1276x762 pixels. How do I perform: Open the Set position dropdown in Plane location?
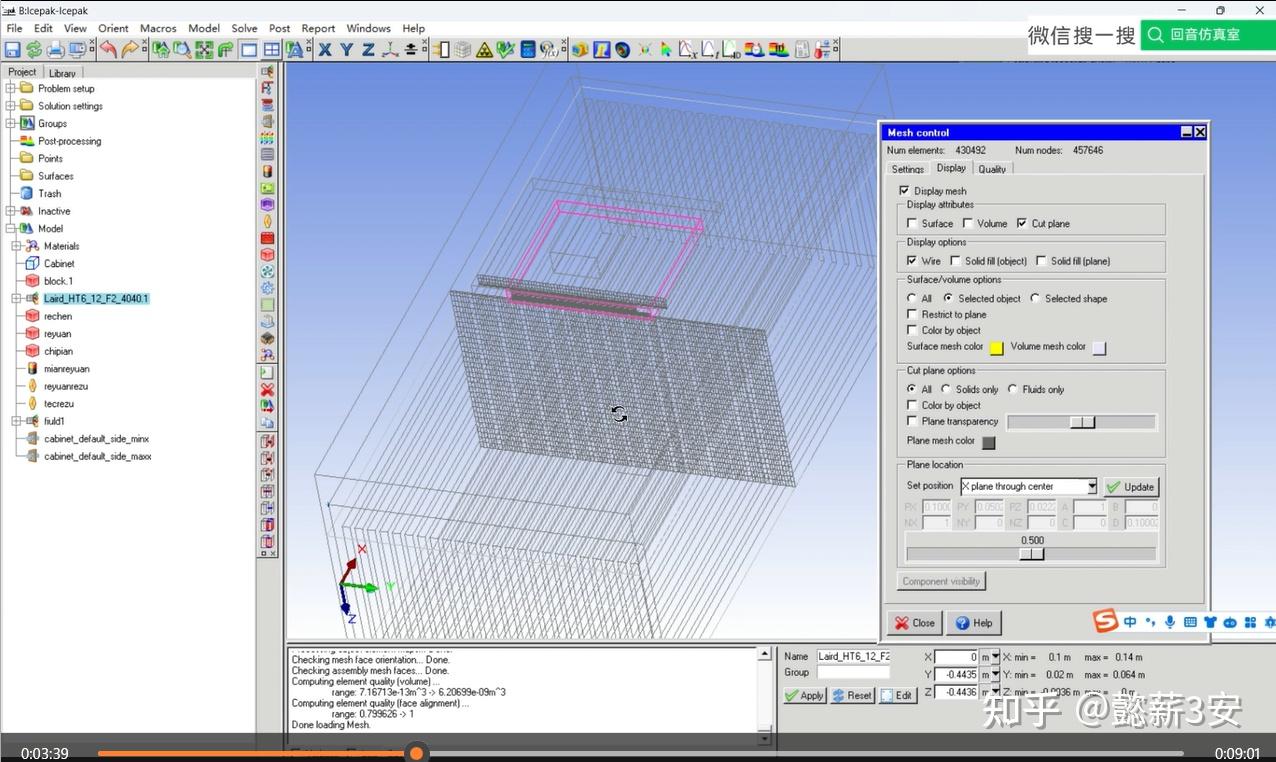pyautogui.click(x=1090, y=486)
